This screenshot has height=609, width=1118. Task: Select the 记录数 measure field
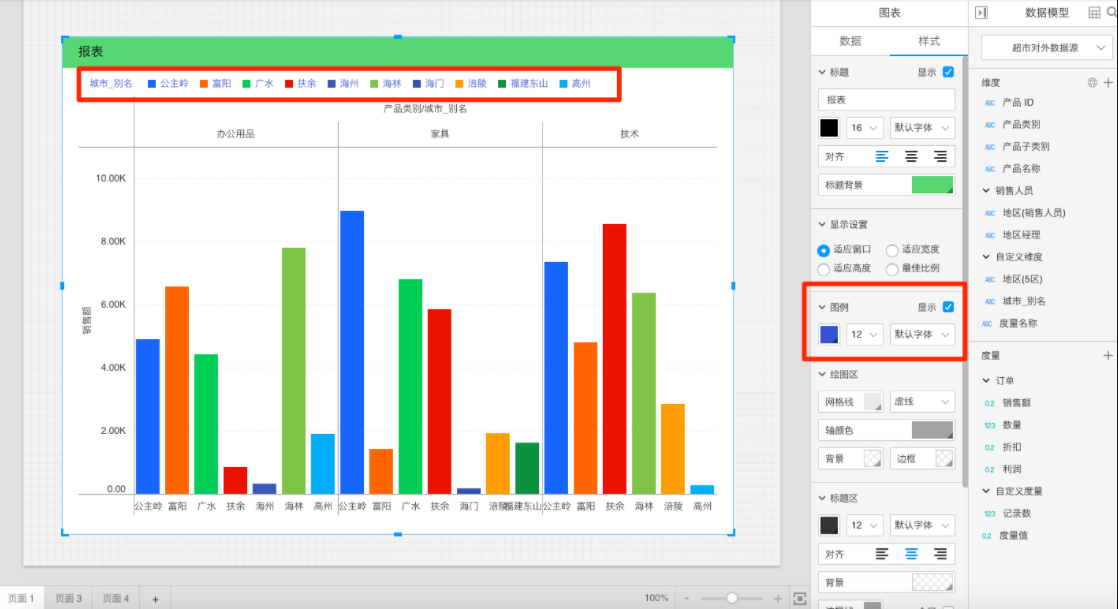coord(1016,513)
